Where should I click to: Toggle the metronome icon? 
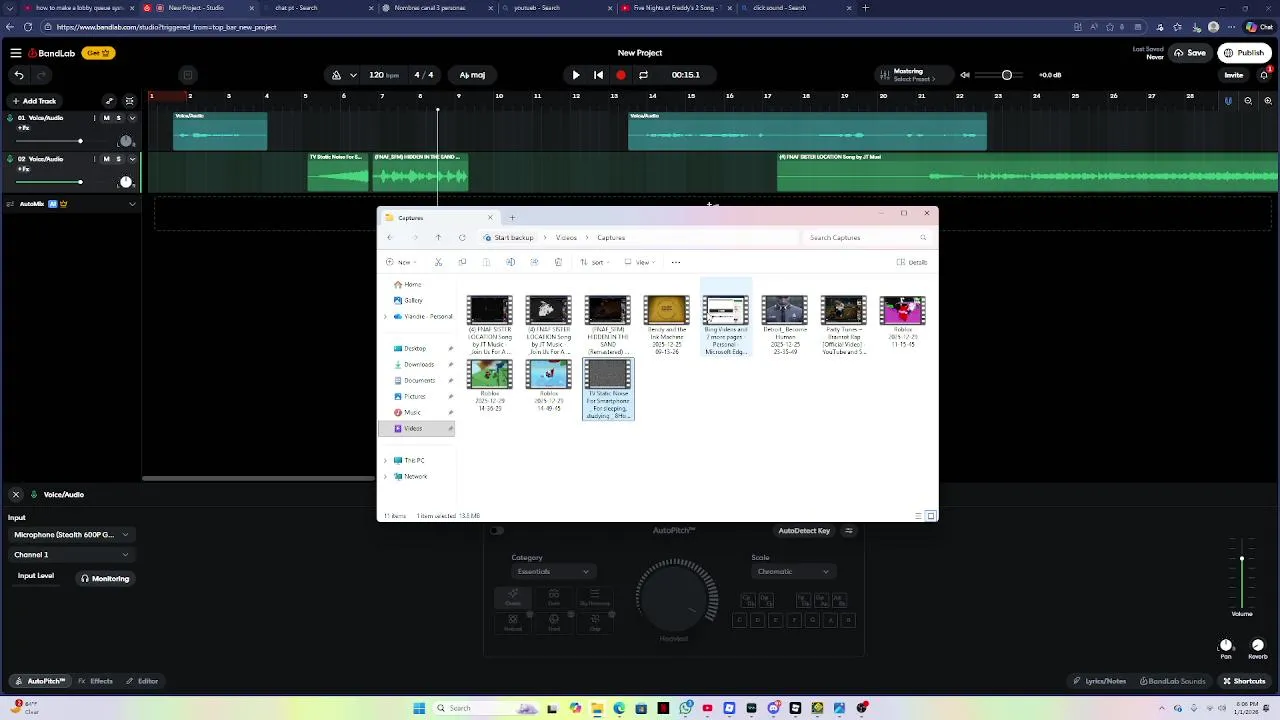(x=336, y=75)
